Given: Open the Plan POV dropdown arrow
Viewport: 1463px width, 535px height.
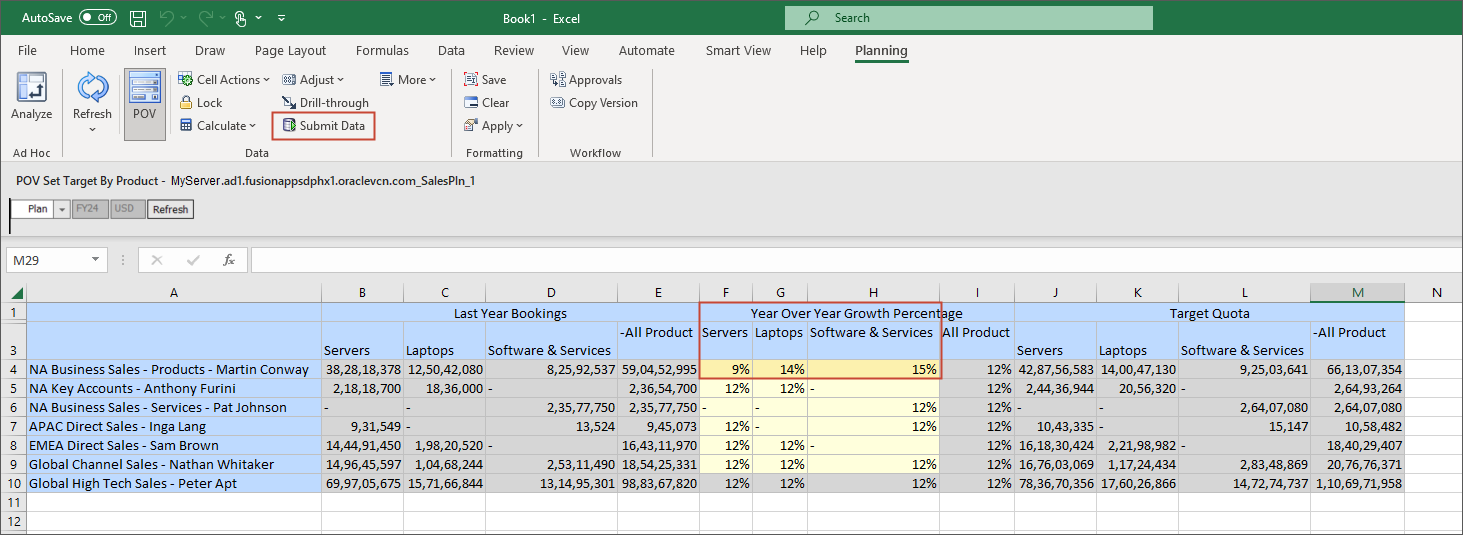Looking at the screenshot, I should coord(61,209).
